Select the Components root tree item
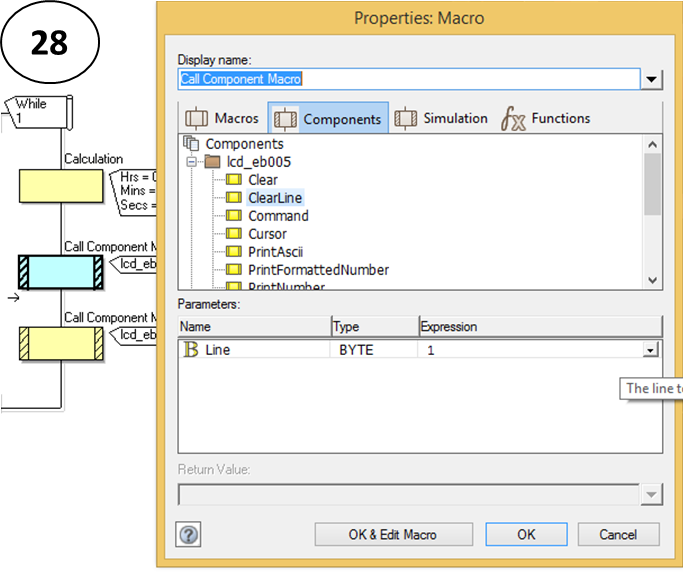Viewport: 683px width, 581px height. tap(244, 144)
